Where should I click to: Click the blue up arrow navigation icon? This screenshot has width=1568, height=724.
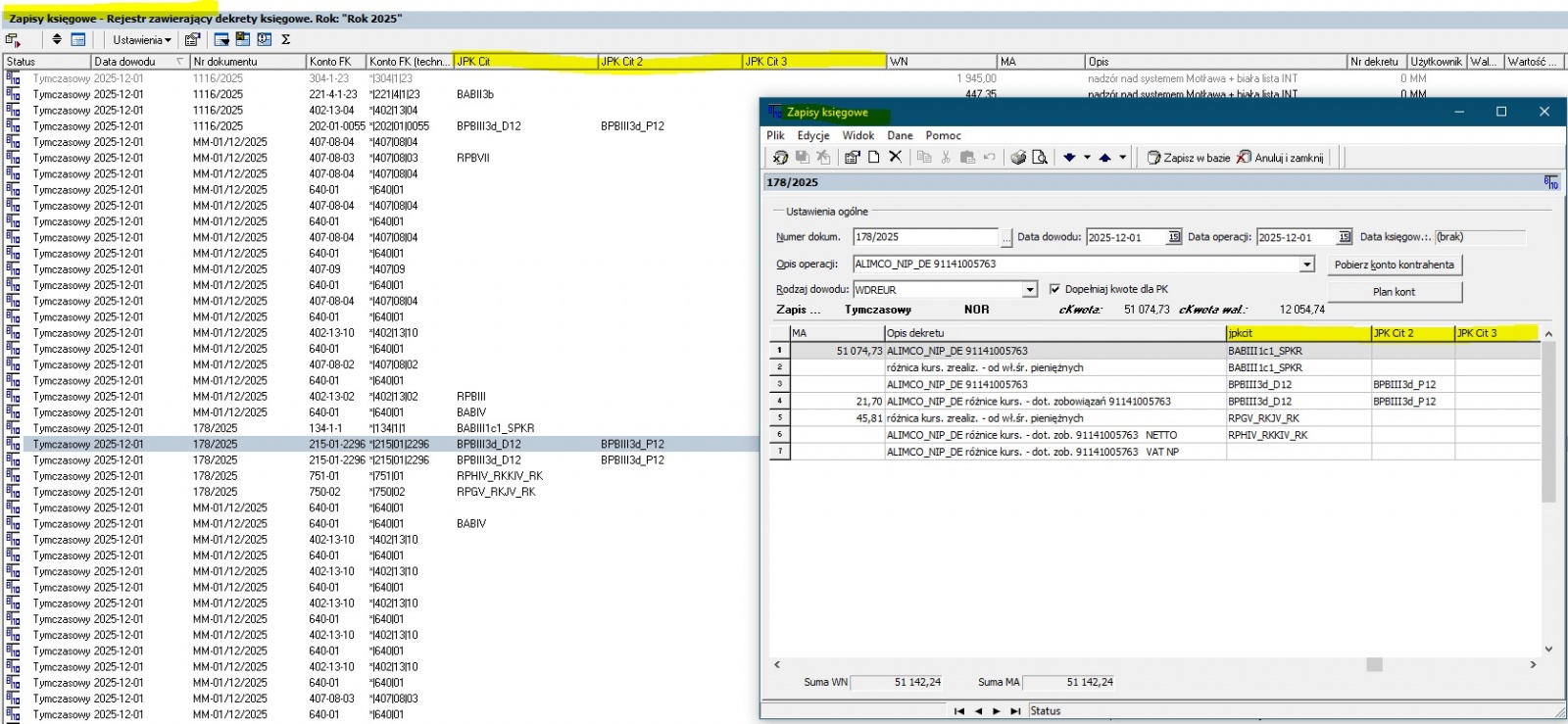pyautogui.click(x=1104, y=157)
